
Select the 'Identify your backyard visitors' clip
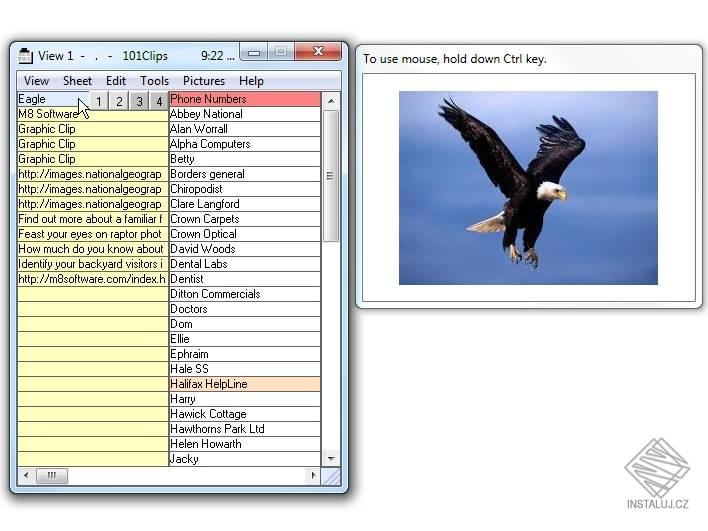(x=93, y=264)
